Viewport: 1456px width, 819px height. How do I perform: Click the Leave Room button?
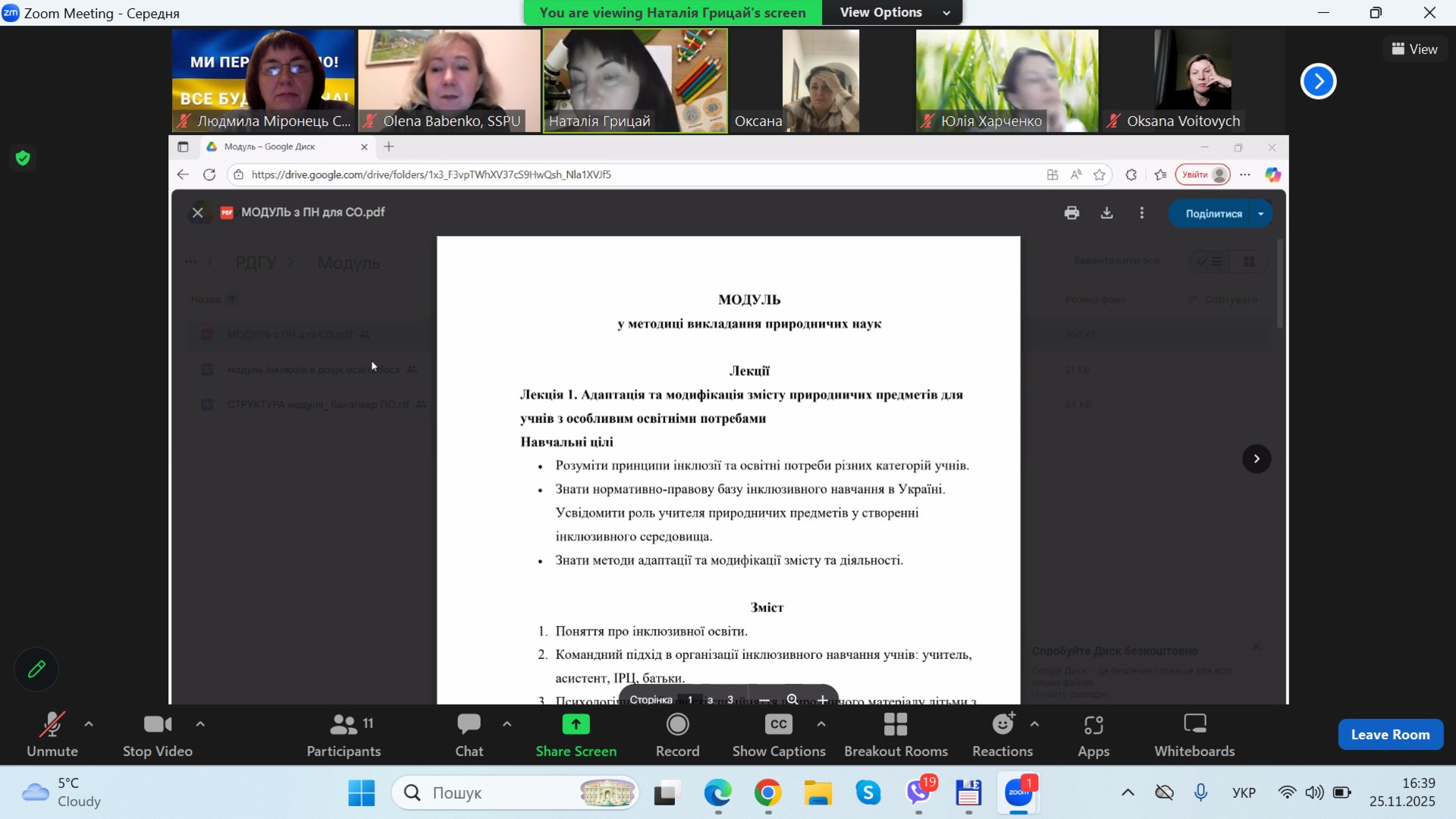click(1390, 734)
